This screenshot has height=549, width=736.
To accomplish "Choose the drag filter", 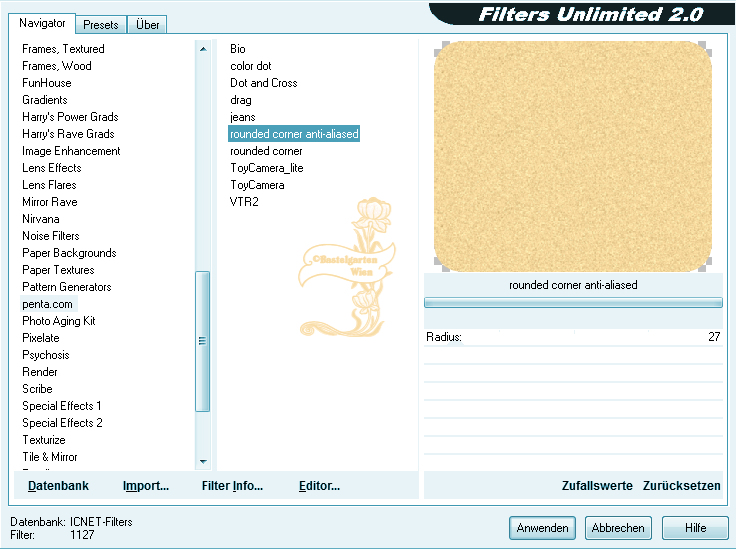I will [x=241, y=100].
